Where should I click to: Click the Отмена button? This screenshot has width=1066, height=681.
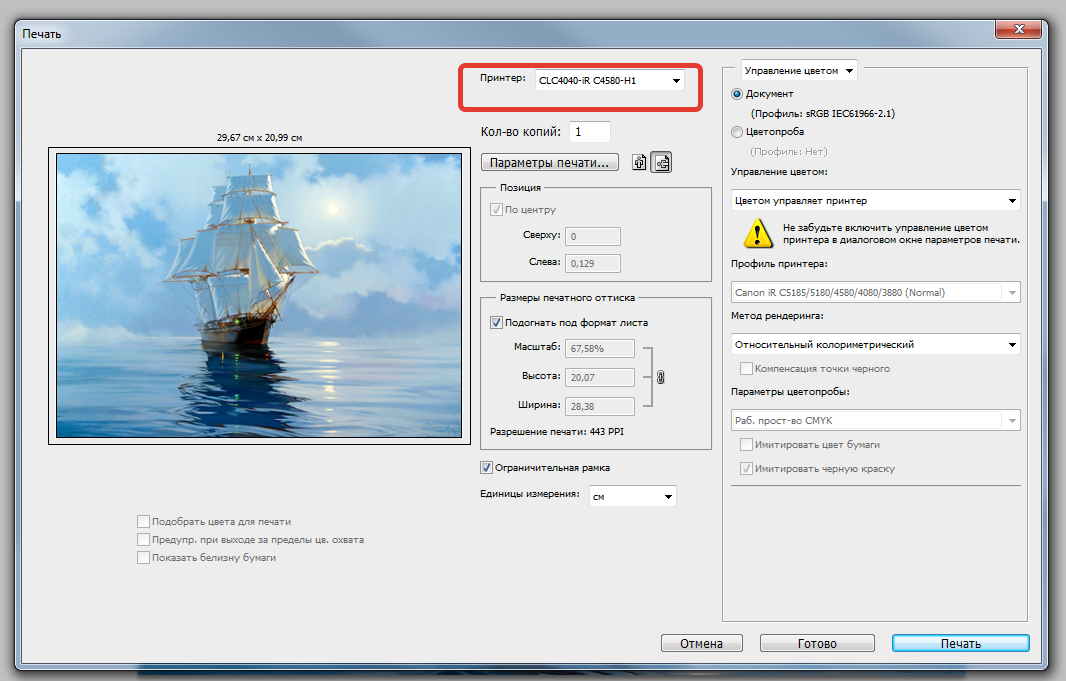tap(702, 643)
